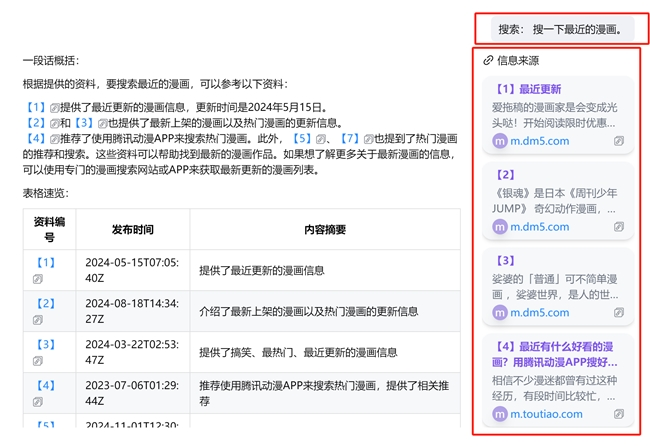The height and width of the screenshot is (447, 650).
Task: Click the purple dm5 site icon in card 【1】
Action: [x=500, y=141]
